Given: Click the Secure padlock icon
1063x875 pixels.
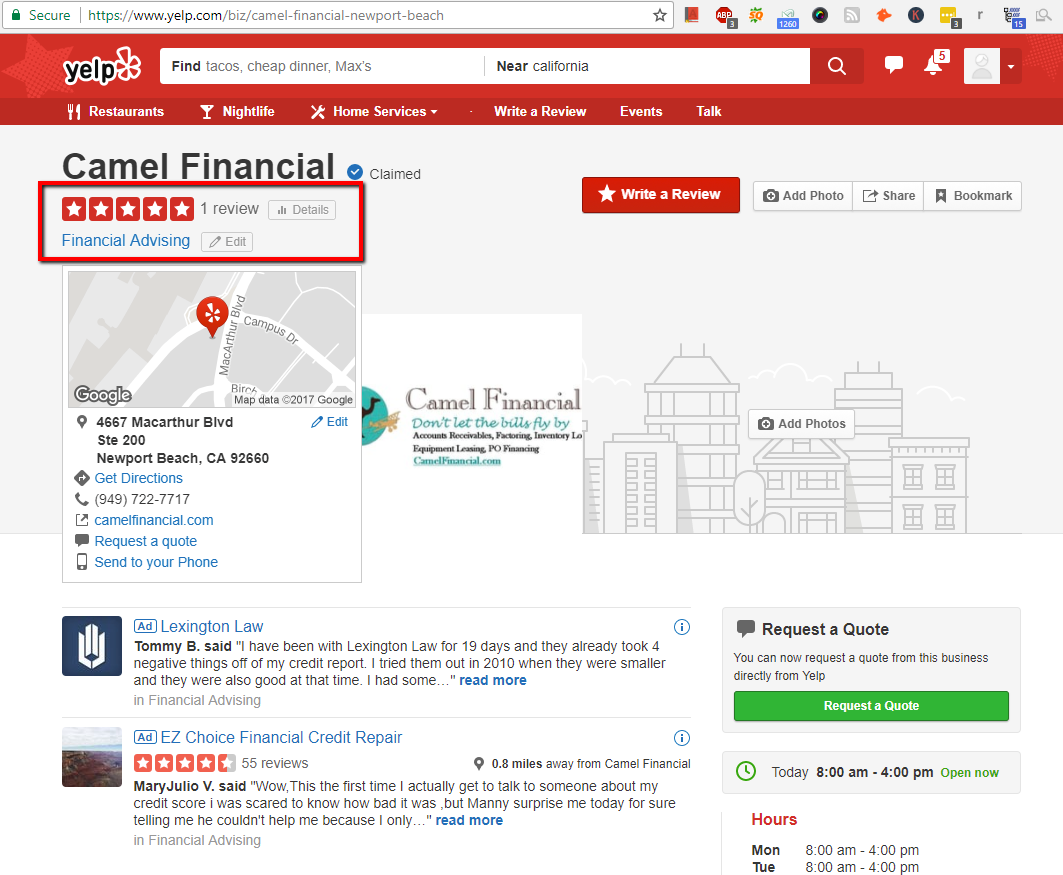Looking at the screenshot, I should [16, 15].
